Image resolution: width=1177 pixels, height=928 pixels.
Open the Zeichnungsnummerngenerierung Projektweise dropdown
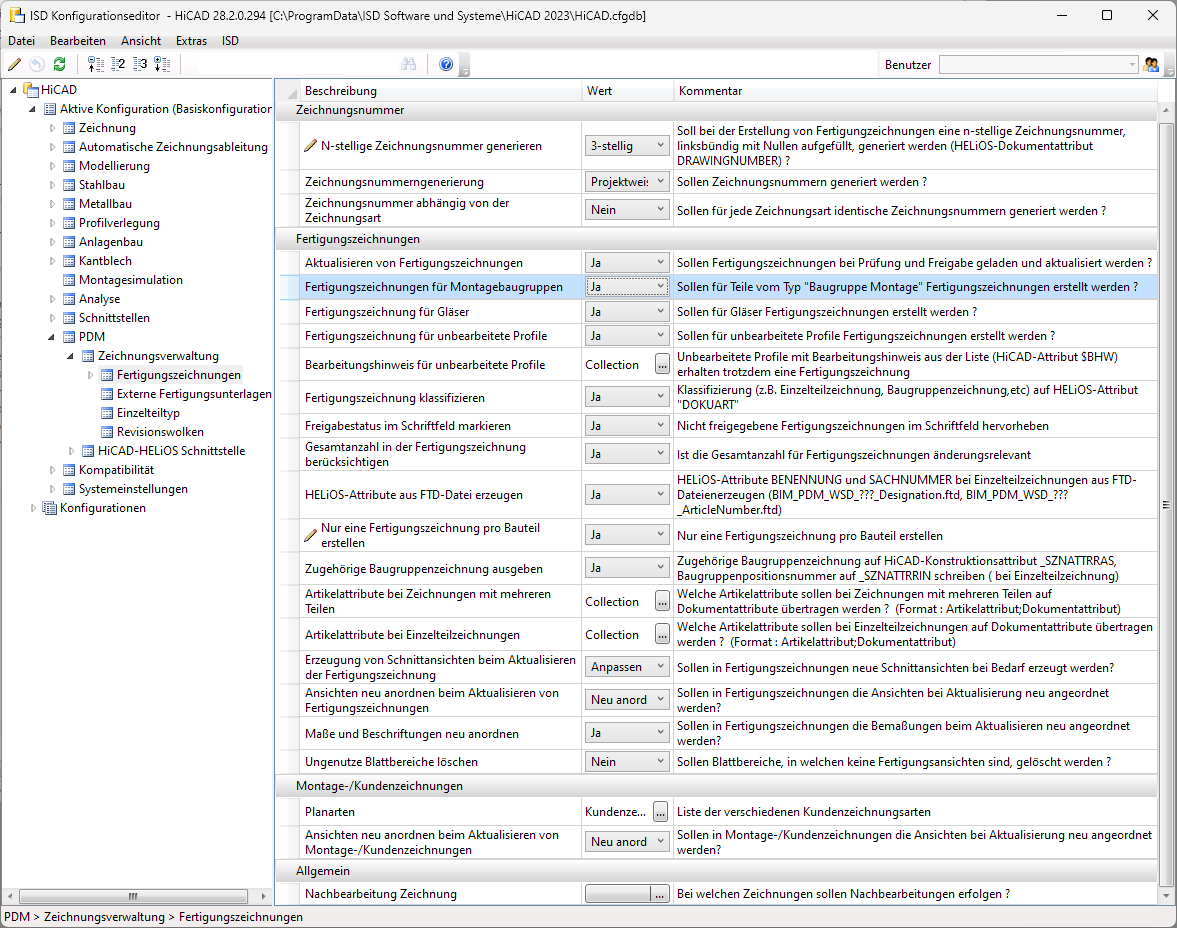(x=627, y=182)
